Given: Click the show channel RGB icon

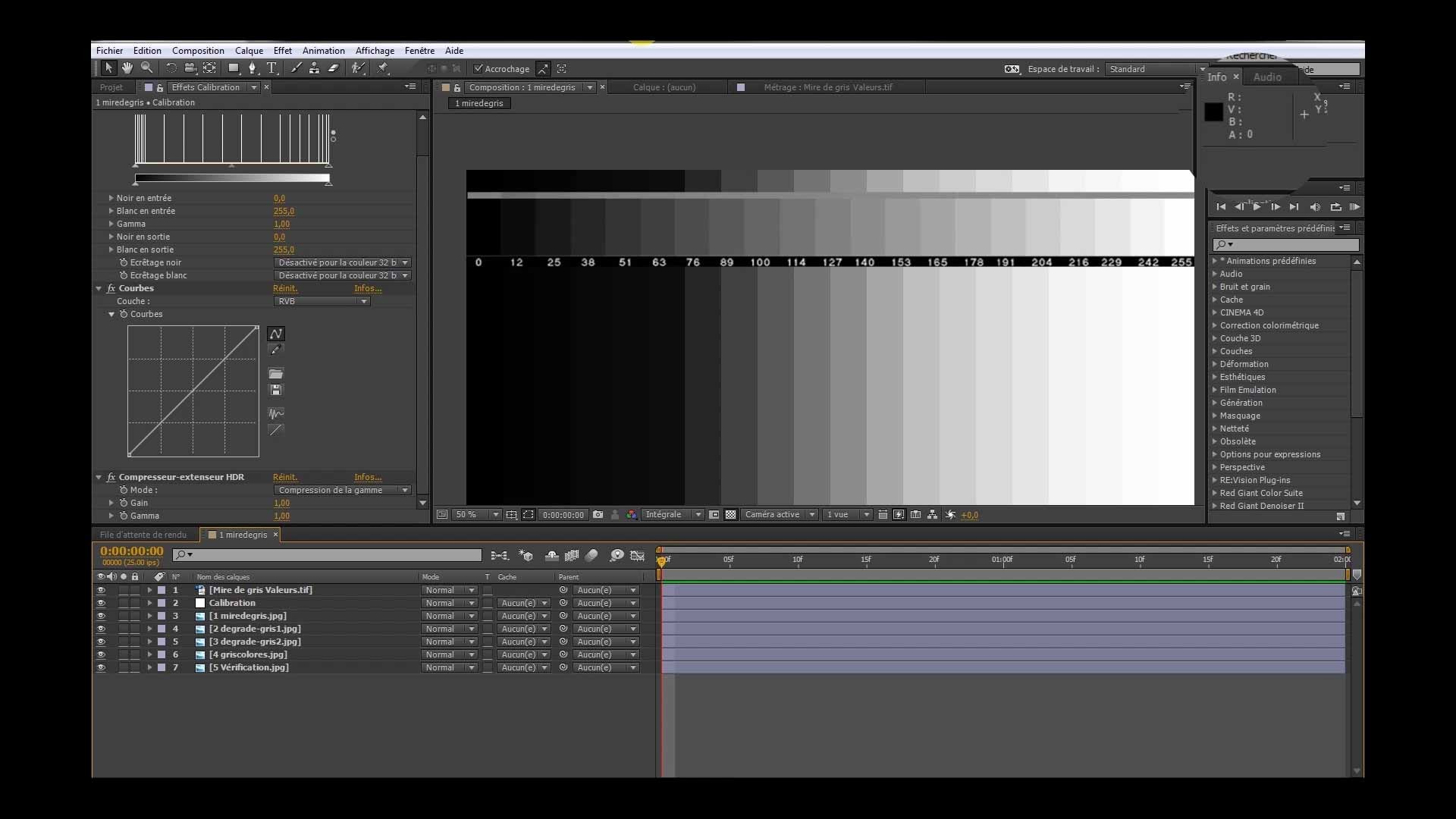Looking at the screenshot, I should click(x=631, y=515).
